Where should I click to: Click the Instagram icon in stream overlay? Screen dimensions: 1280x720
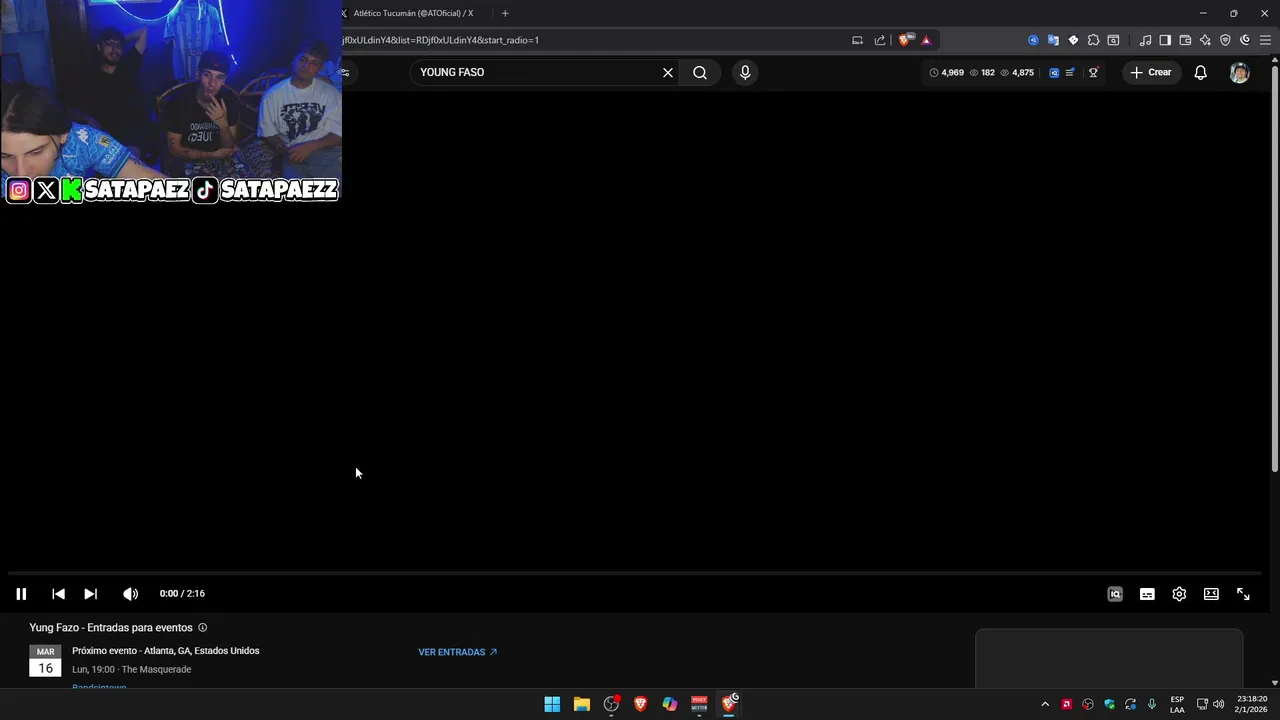point(19,190)
